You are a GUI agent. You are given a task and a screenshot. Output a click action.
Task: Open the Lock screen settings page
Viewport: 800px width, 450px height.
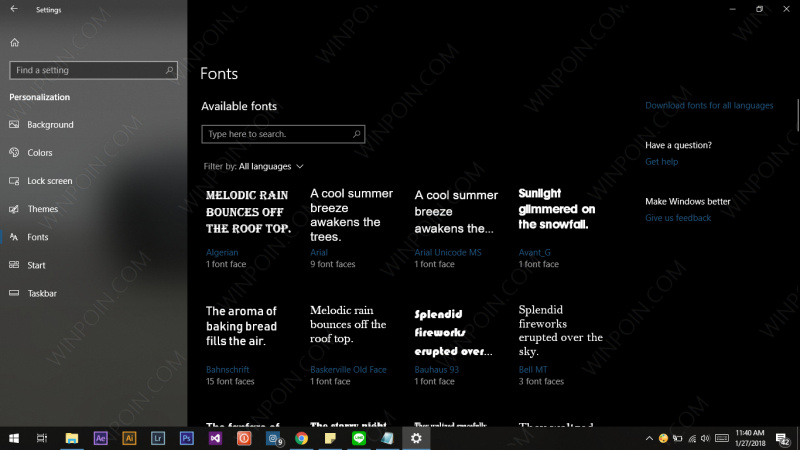point(49,181)
